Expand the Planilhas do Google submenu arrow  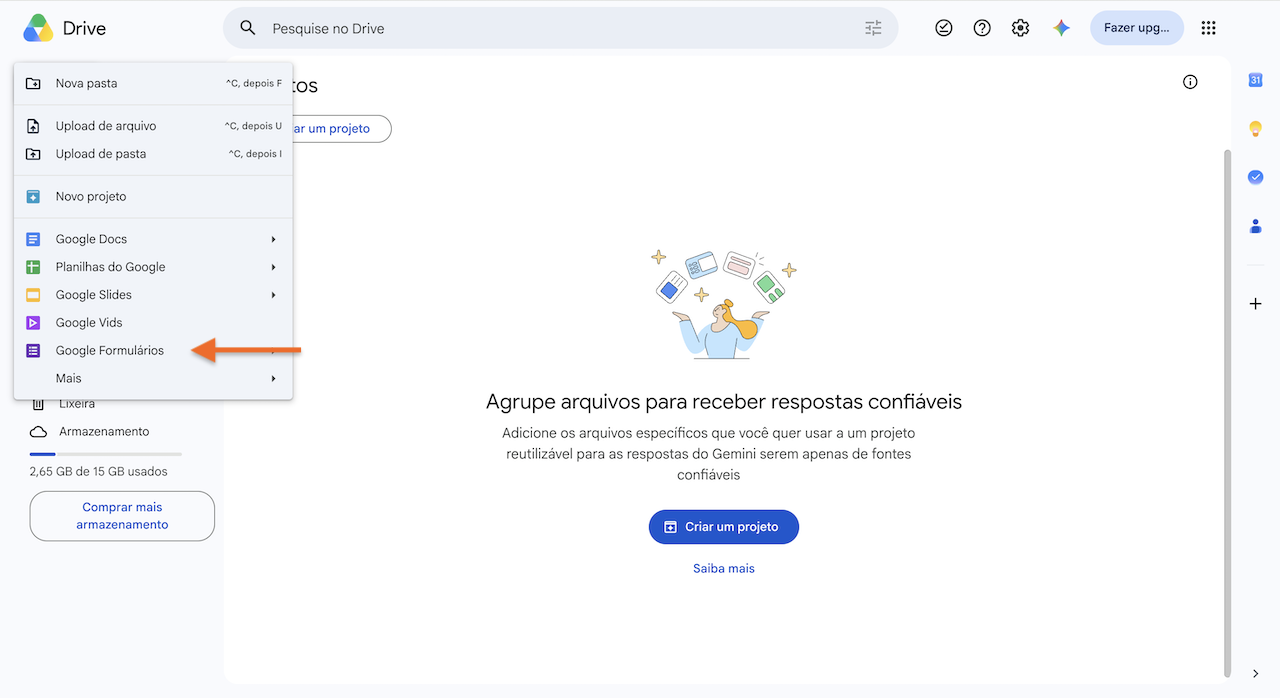pyautogui.click(x=273, y=267)
